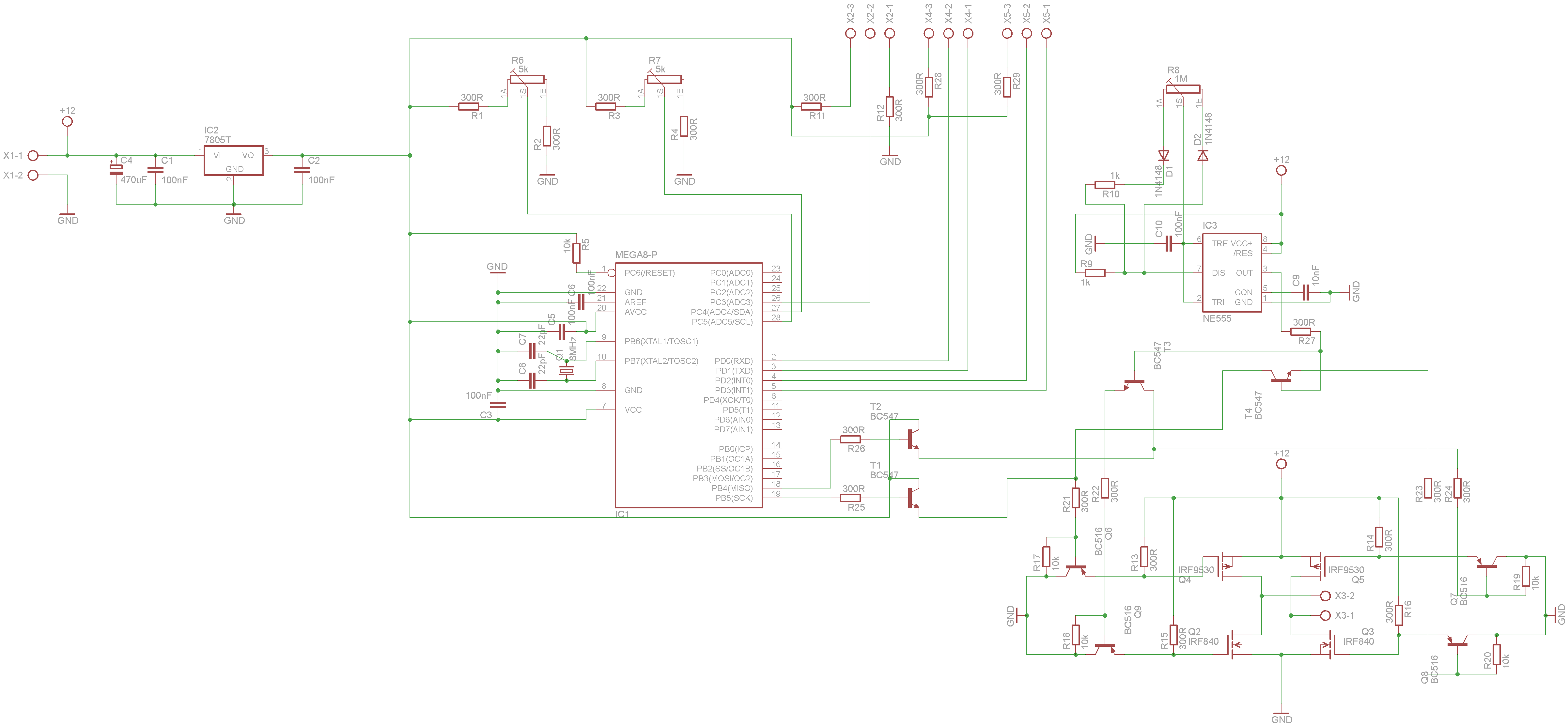The image size is (1568, 726).
Task: Click the D1 1N4148 diode symbol
Action: (x=1163, y=155)
